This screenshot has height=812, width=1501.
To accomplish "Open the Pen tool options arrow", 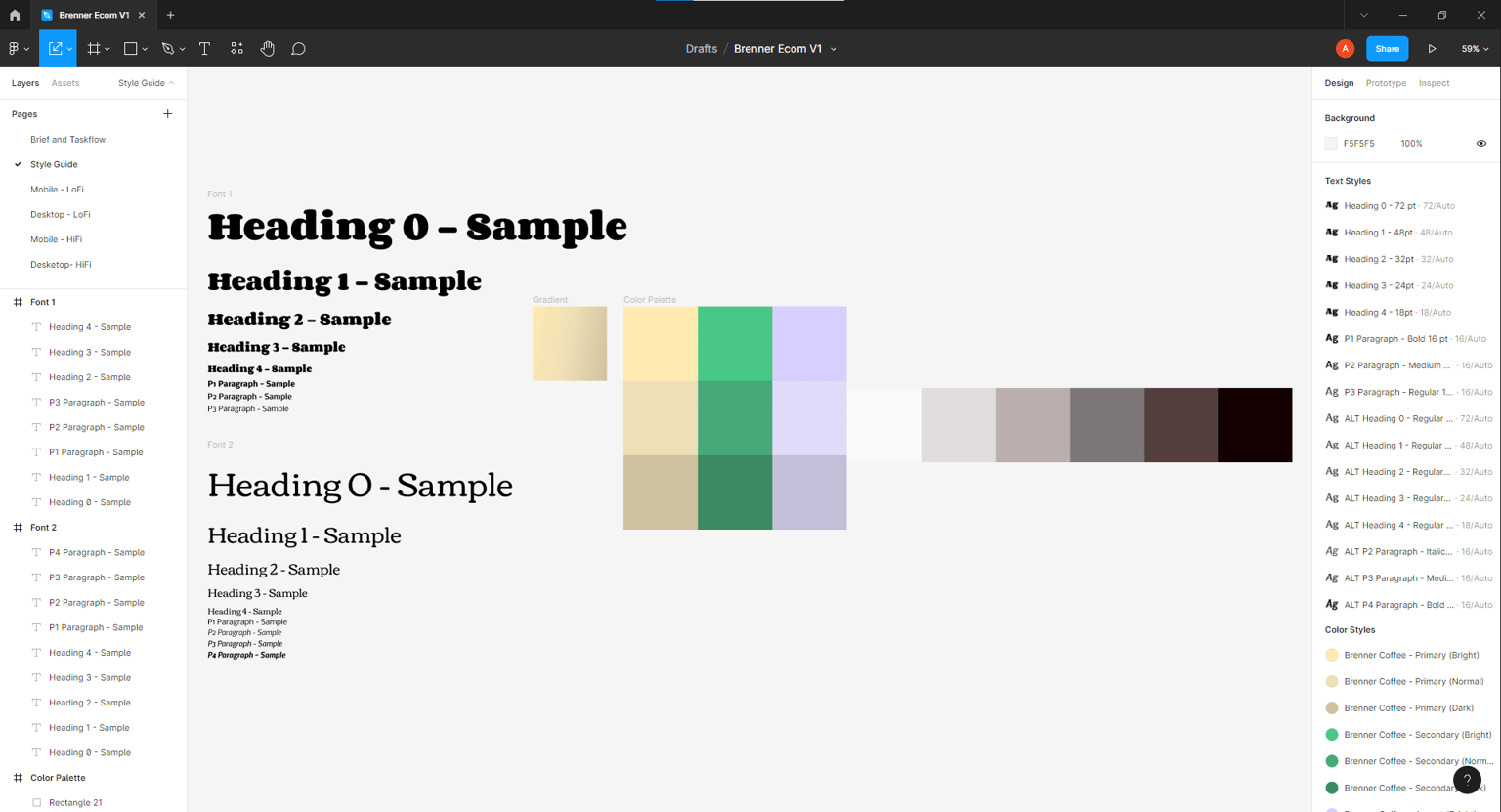I will pyautogui.click(x=182, y=49).
